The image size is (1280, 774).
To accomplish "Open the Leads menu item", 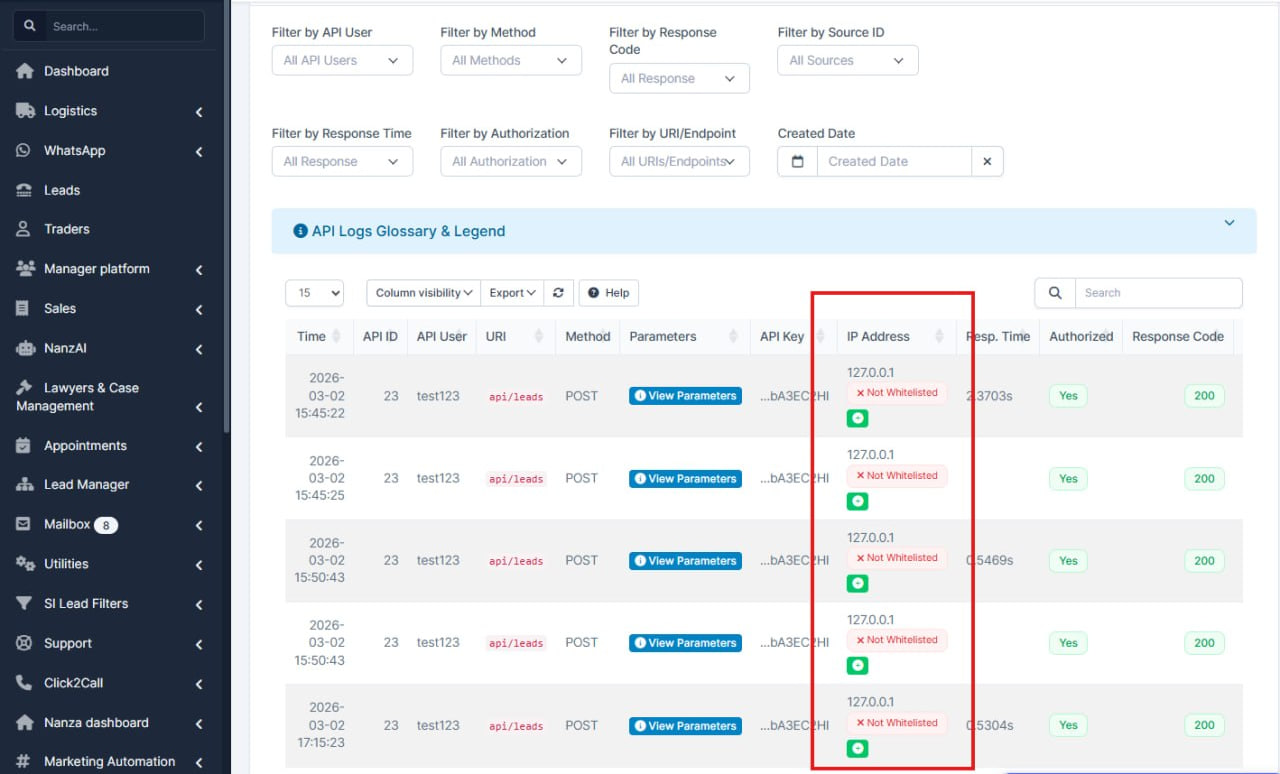I will [62, 190].
